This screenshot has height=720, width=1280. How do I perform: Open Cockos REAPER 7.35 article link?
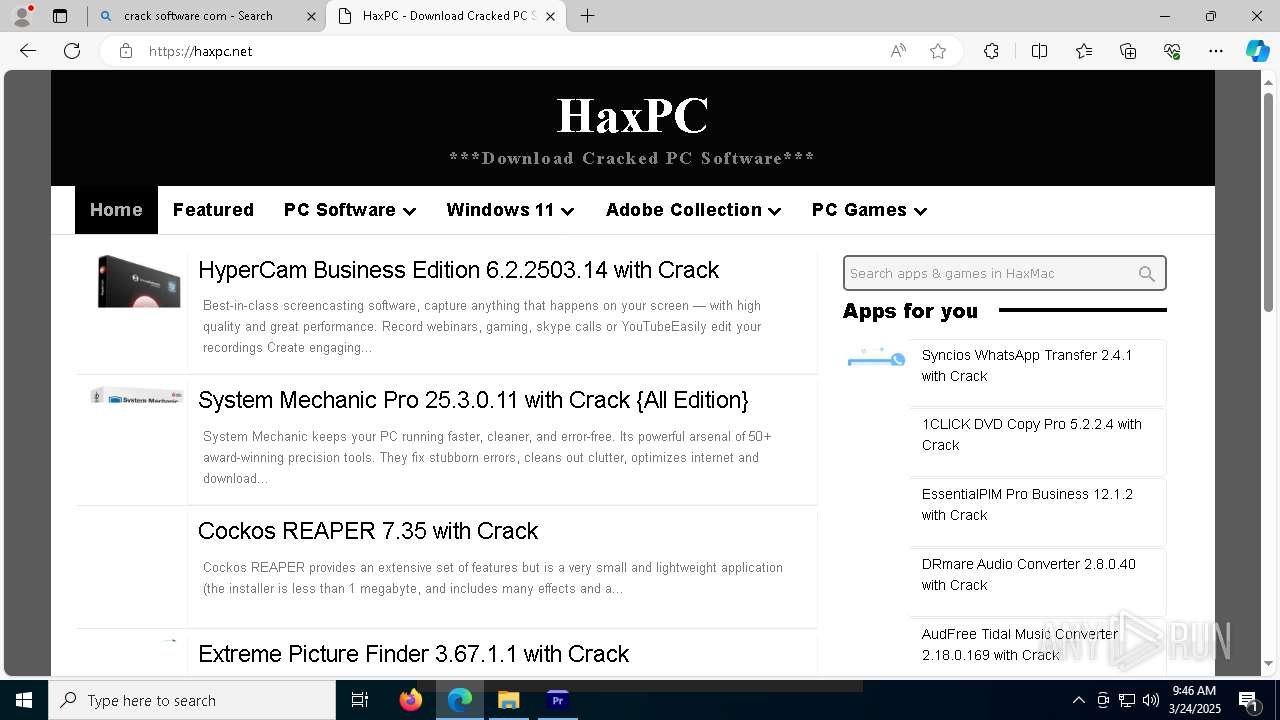[368, 531]
